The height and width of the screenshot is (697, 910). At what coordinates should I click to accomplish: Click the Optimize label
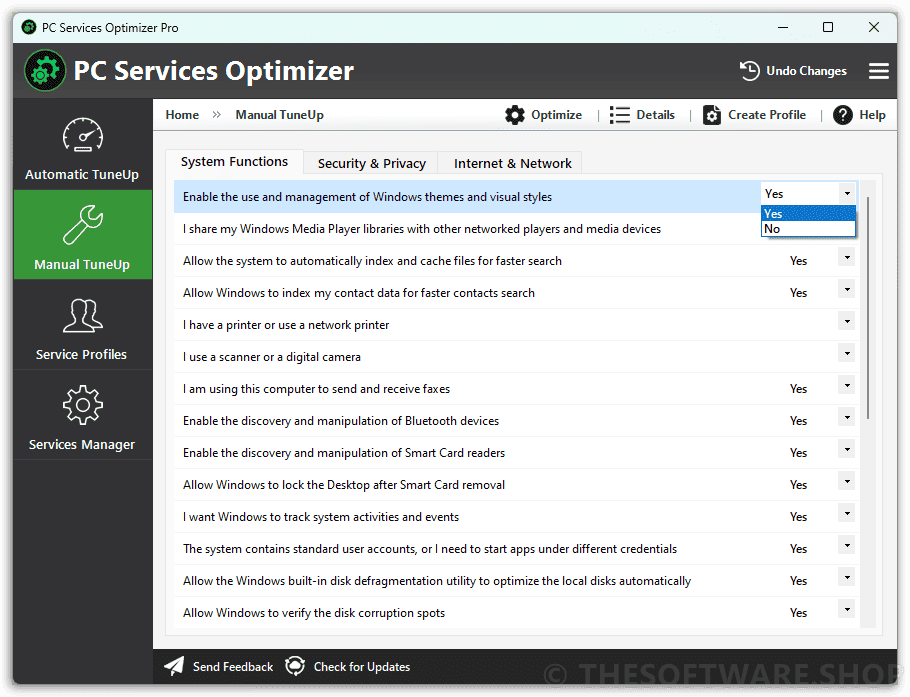[556, 115]
